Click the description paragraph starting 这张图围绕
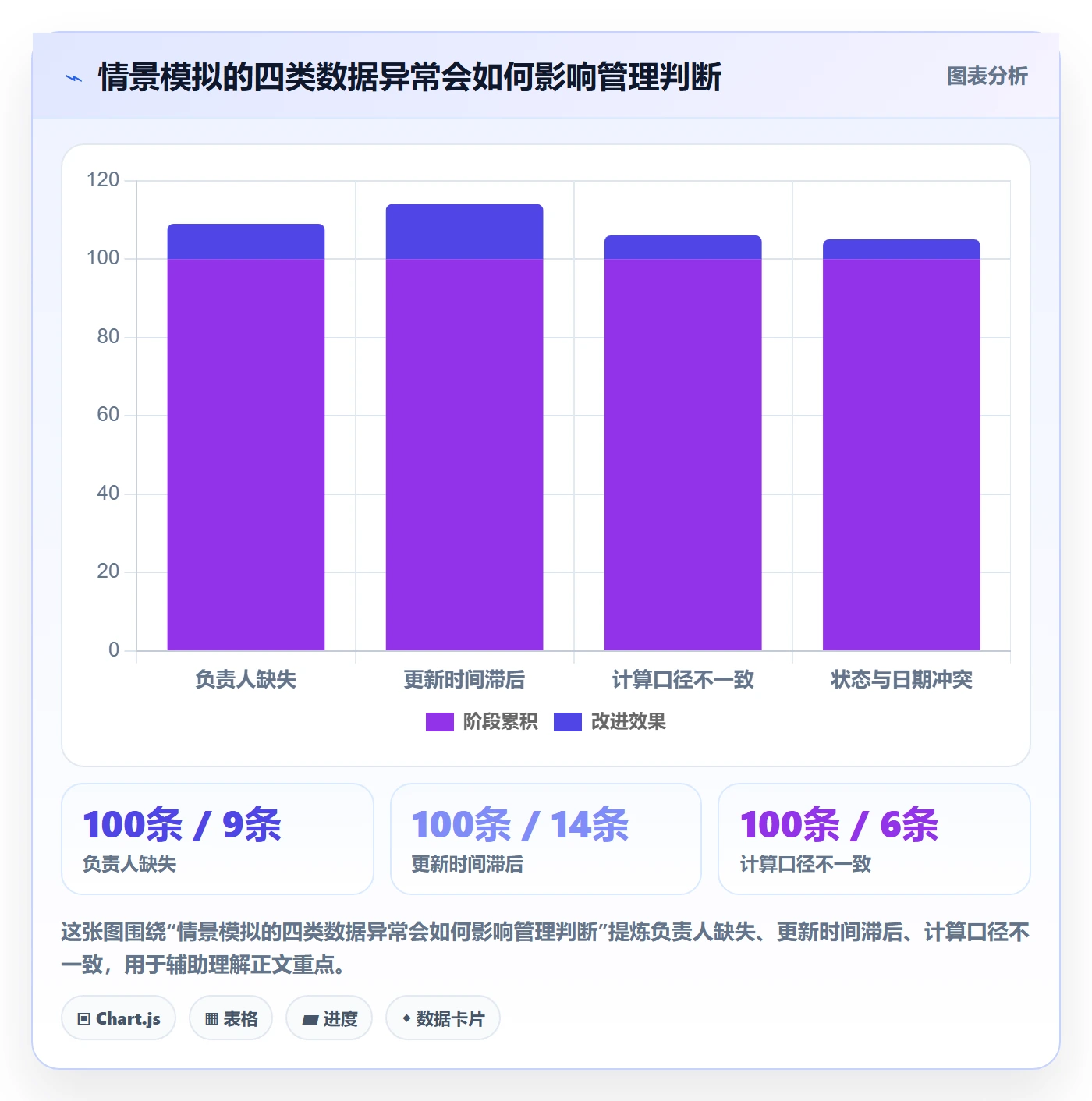This screenshot has width=1092, height=1101. click(x=545, y=948)
